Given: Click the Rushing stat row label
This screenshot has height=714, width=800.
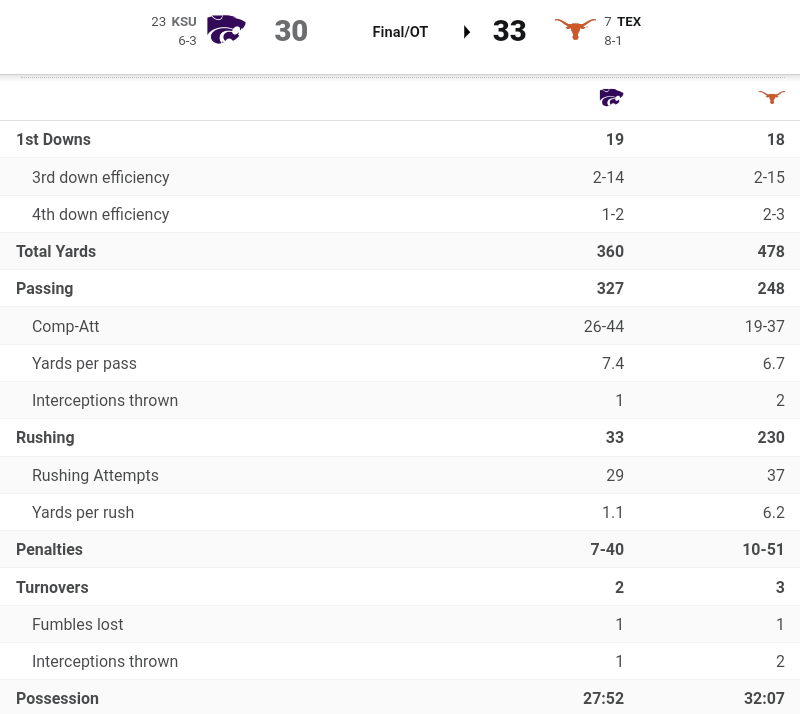Looking at the screenshot, I should [45, 438].
